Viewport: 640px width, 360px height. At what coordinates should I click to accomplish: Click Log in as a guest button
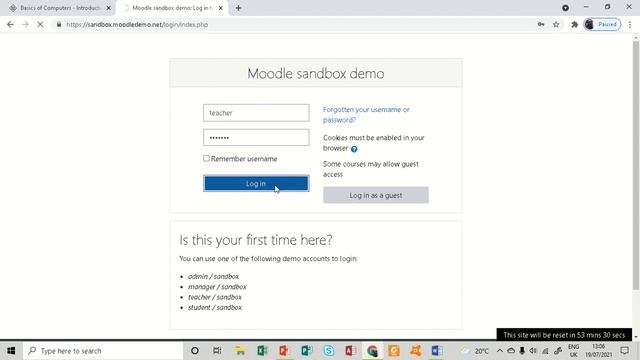click(376, 195)
